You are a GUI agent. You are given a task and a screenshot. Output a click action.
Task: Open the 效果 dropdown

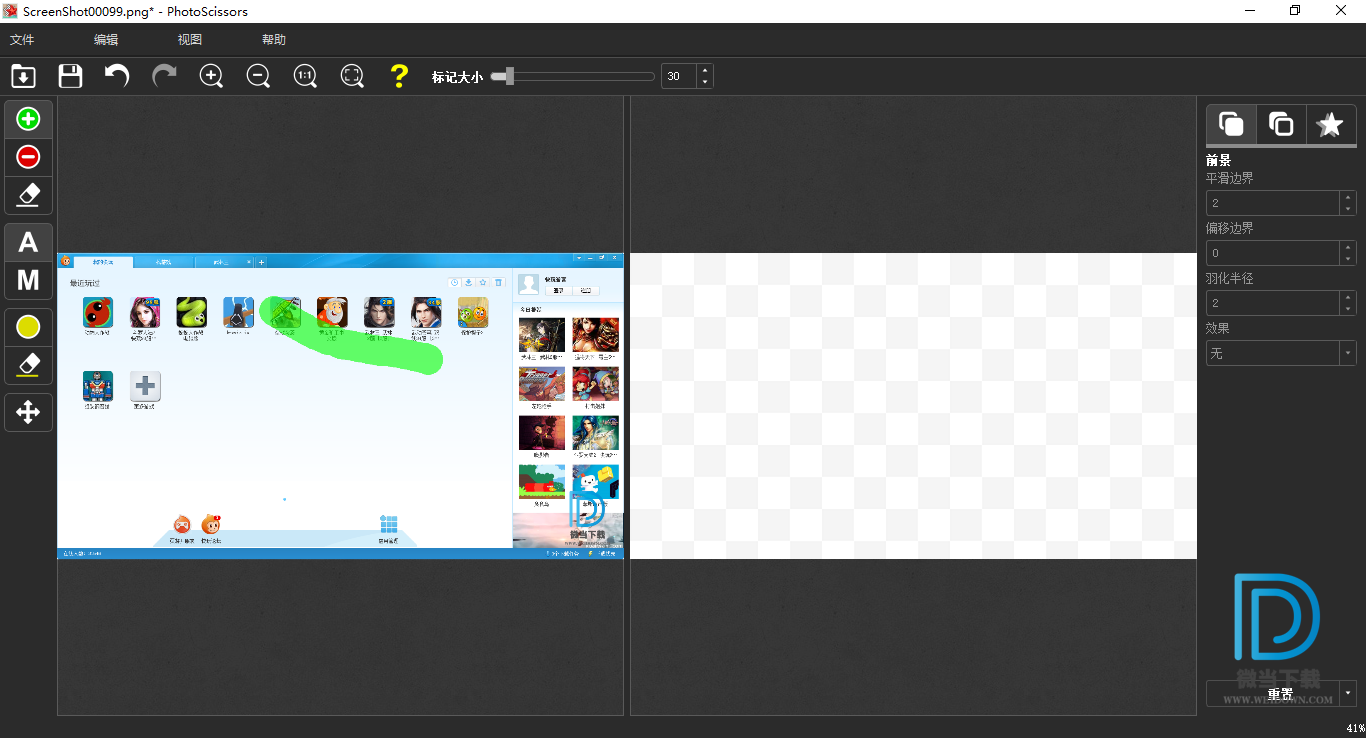click(x=1281, y=353)
